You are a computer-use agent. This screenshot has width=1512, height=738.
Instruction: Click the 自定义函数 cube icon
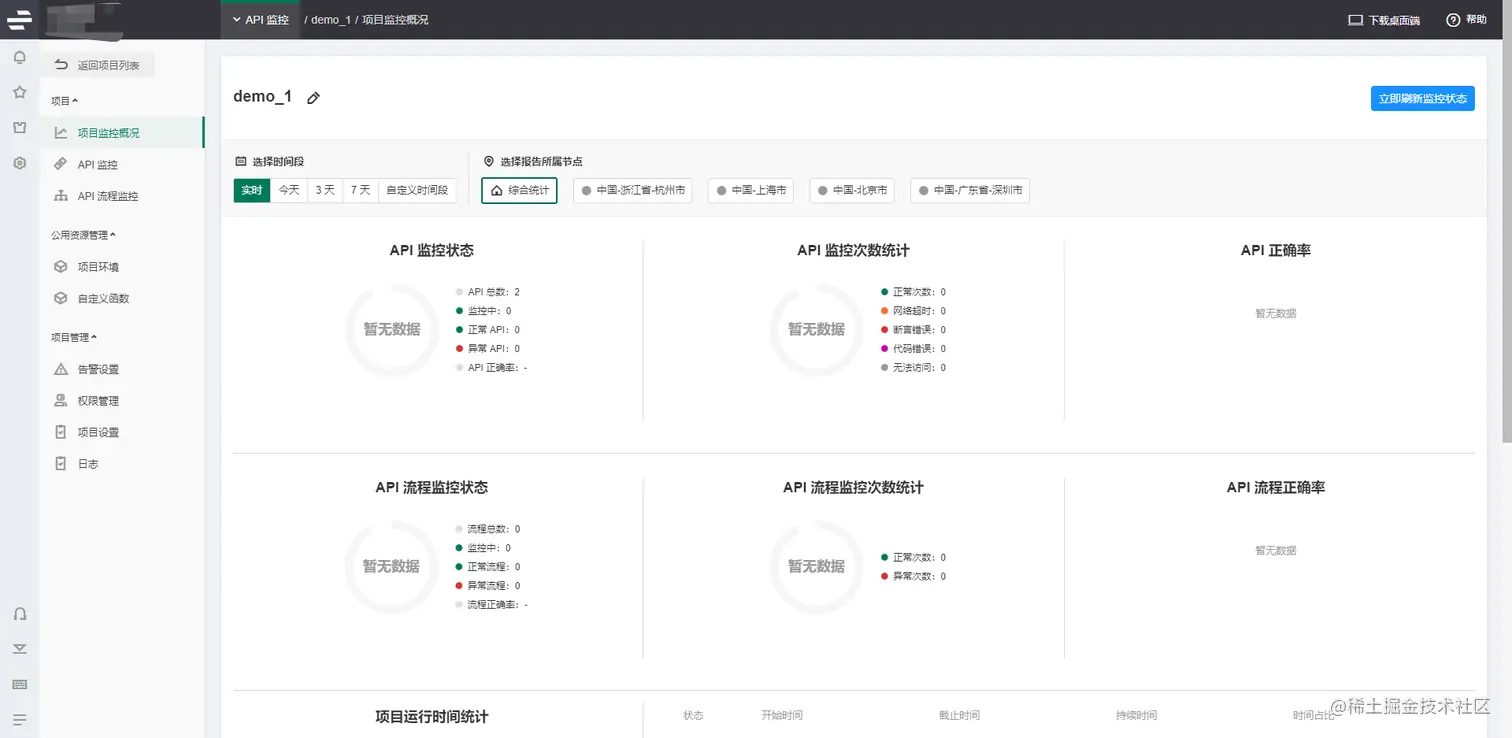click(x=61, y=298)
